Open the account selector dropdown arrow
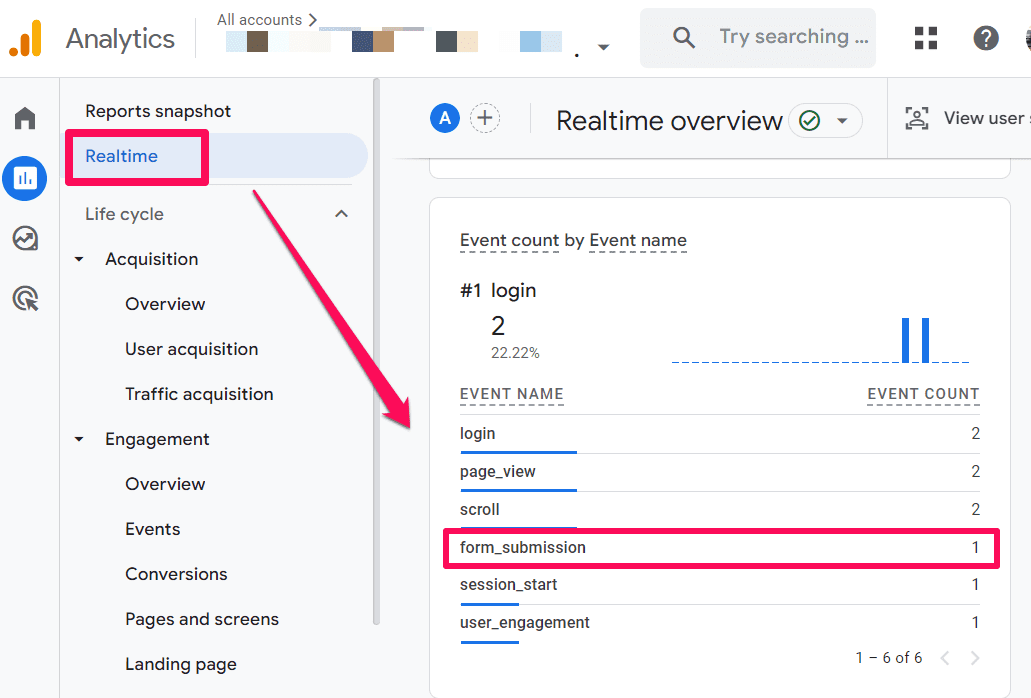The width and height of the screenshot is (1031, 698). (603, 47)
